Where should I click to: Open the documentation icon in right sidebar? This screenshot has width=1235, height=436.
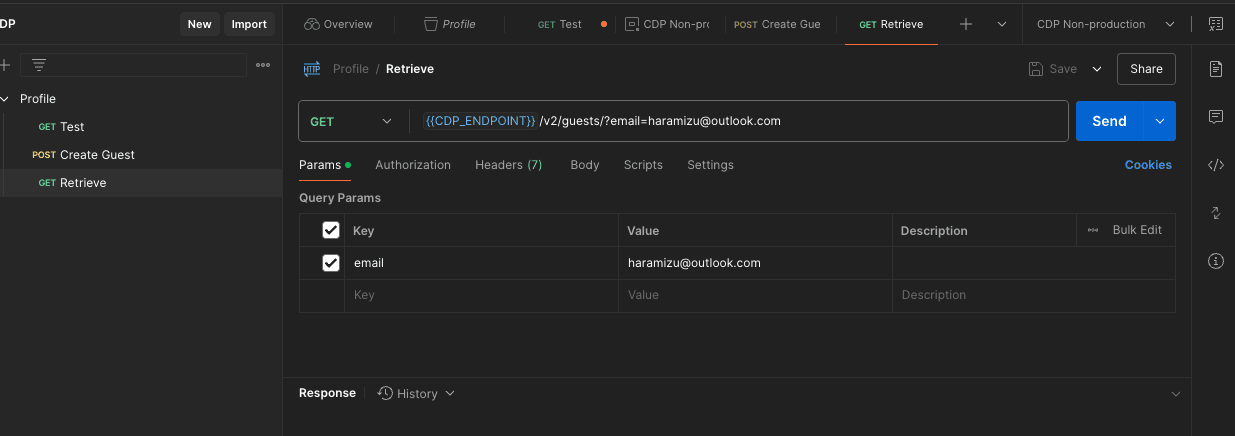(x=1216, y=69)
